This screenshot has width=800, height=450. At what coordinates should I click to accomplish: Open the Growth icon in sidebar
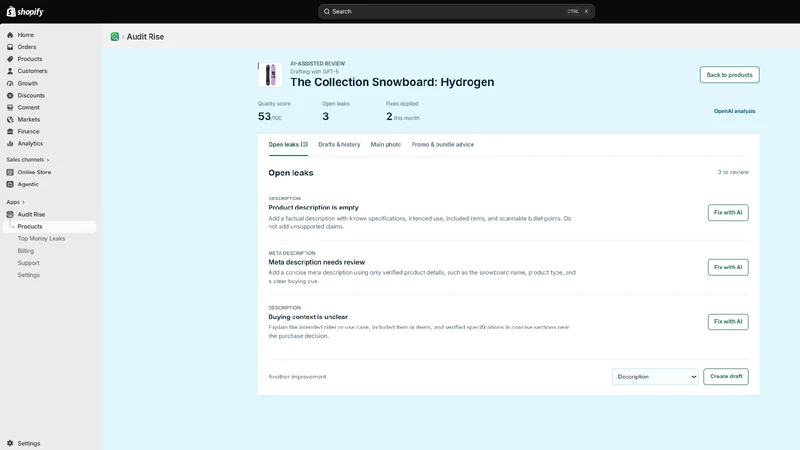tap(10, 83)
